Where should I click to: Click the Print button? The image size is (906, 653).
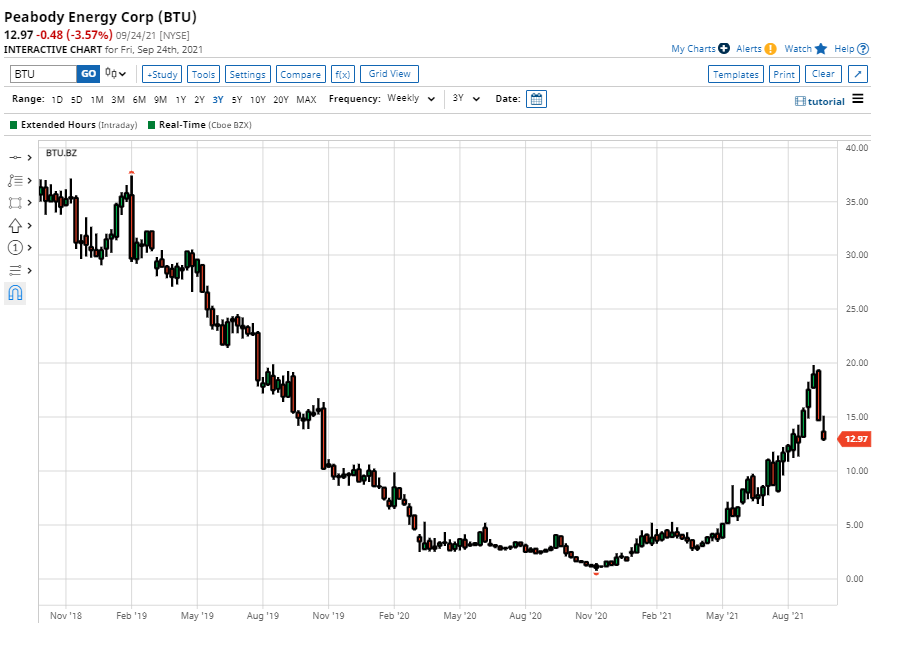point(784,74)
